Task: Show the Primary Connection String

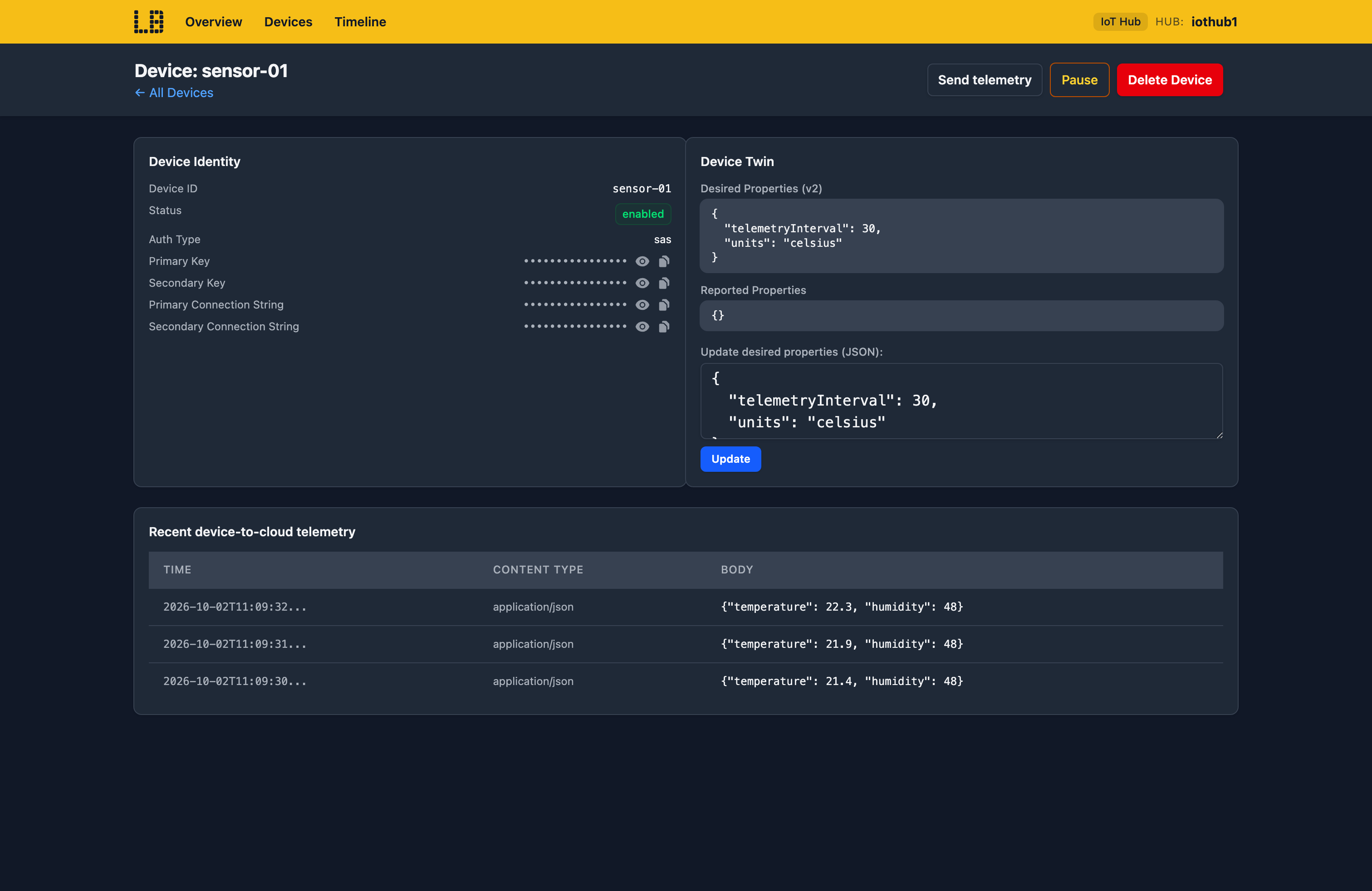Action: coord(642,305)
